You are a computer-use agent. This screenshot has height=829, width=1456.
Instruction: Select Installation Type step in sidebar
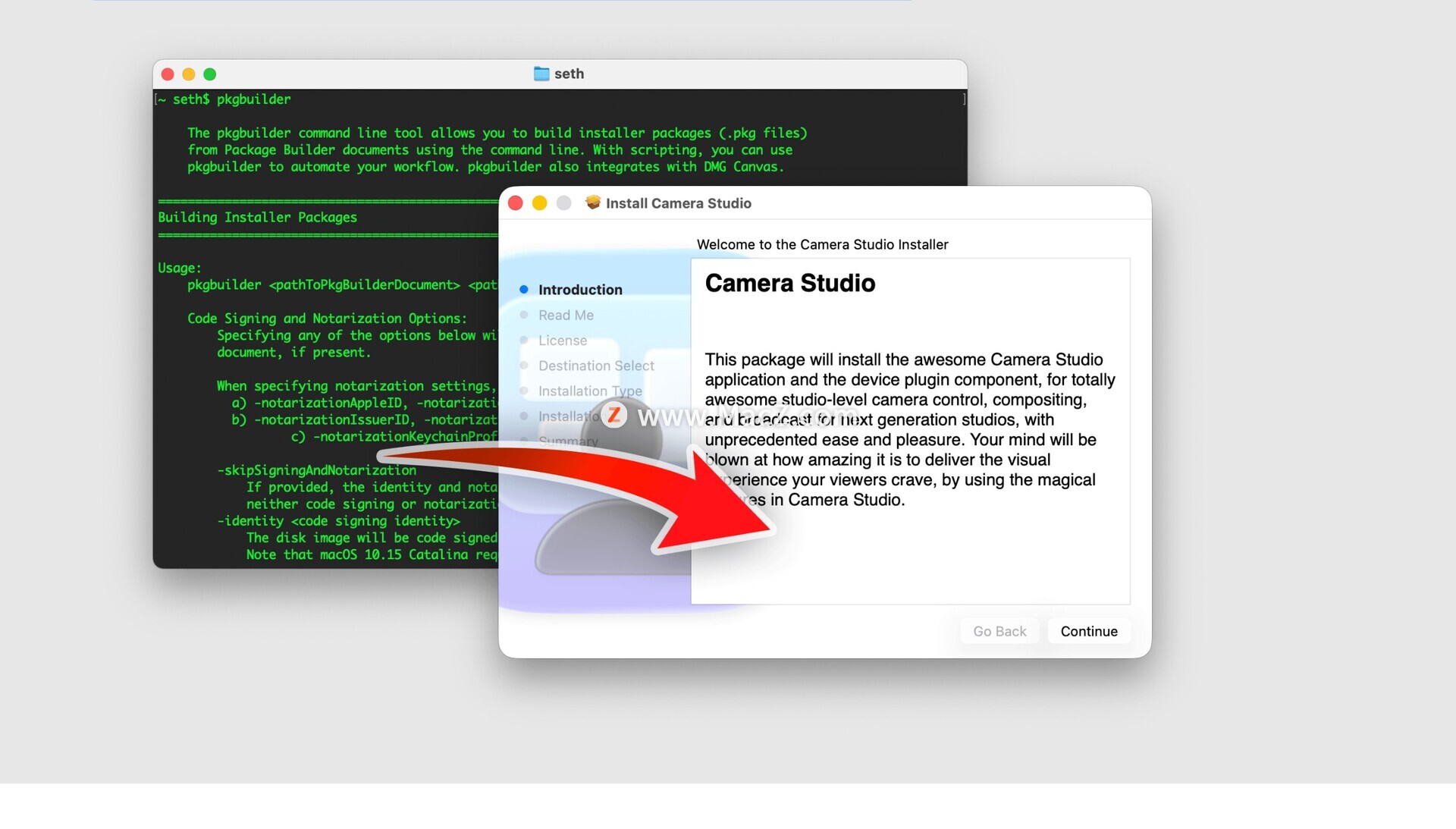589,391
